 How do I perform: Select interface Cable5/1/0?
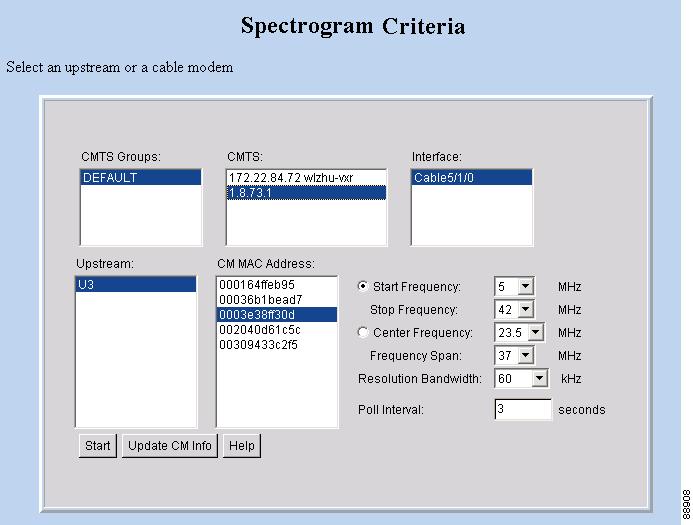472,178
